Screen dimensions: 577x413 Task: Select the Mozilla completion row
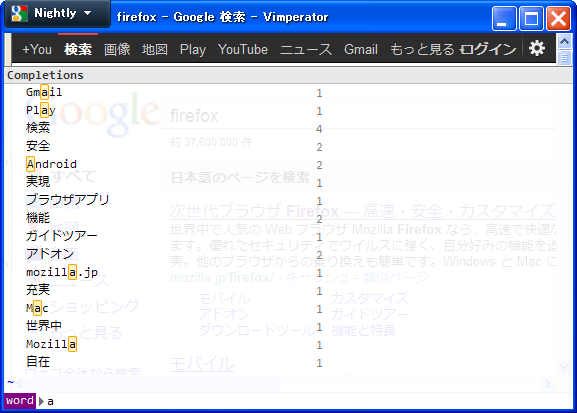point(288,345)
